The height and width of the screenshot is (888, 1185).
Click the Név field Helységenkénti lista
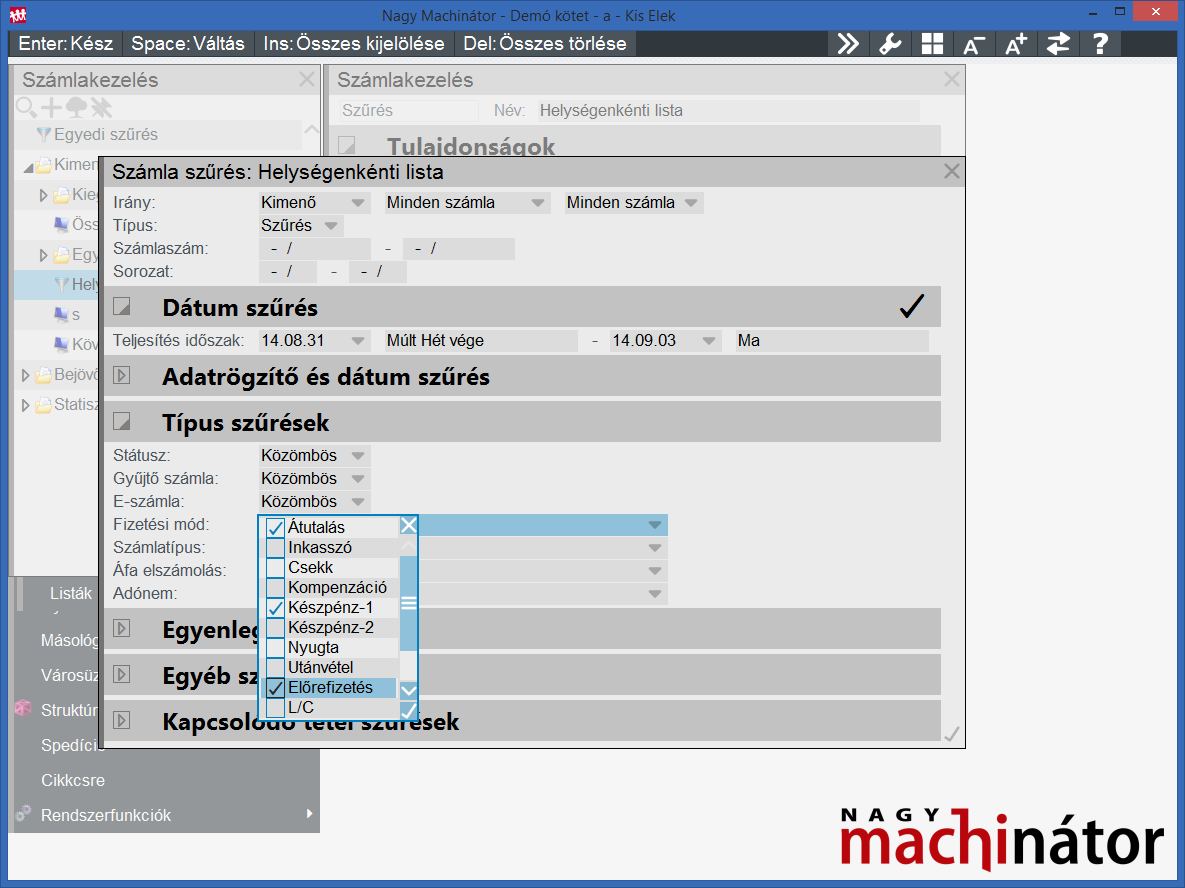point(729,110)
